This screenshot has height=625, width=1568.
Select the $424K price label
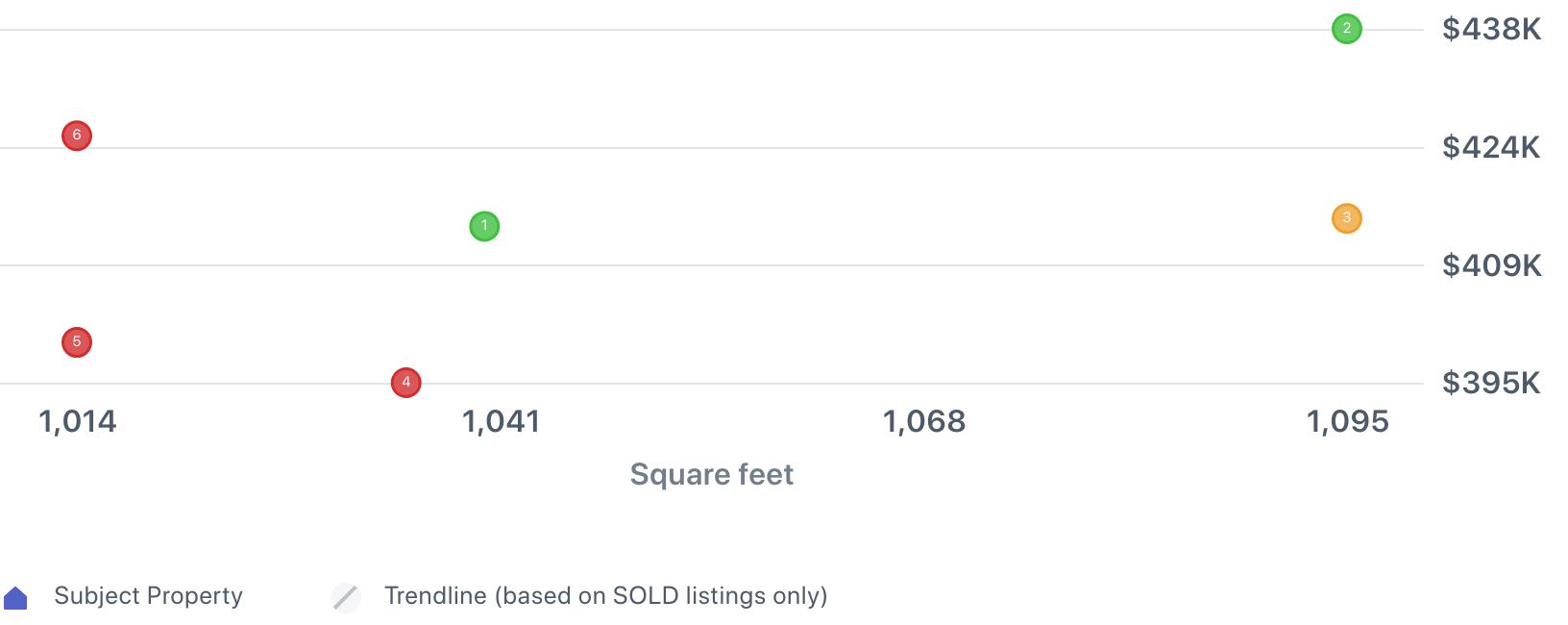(1491, 147)
